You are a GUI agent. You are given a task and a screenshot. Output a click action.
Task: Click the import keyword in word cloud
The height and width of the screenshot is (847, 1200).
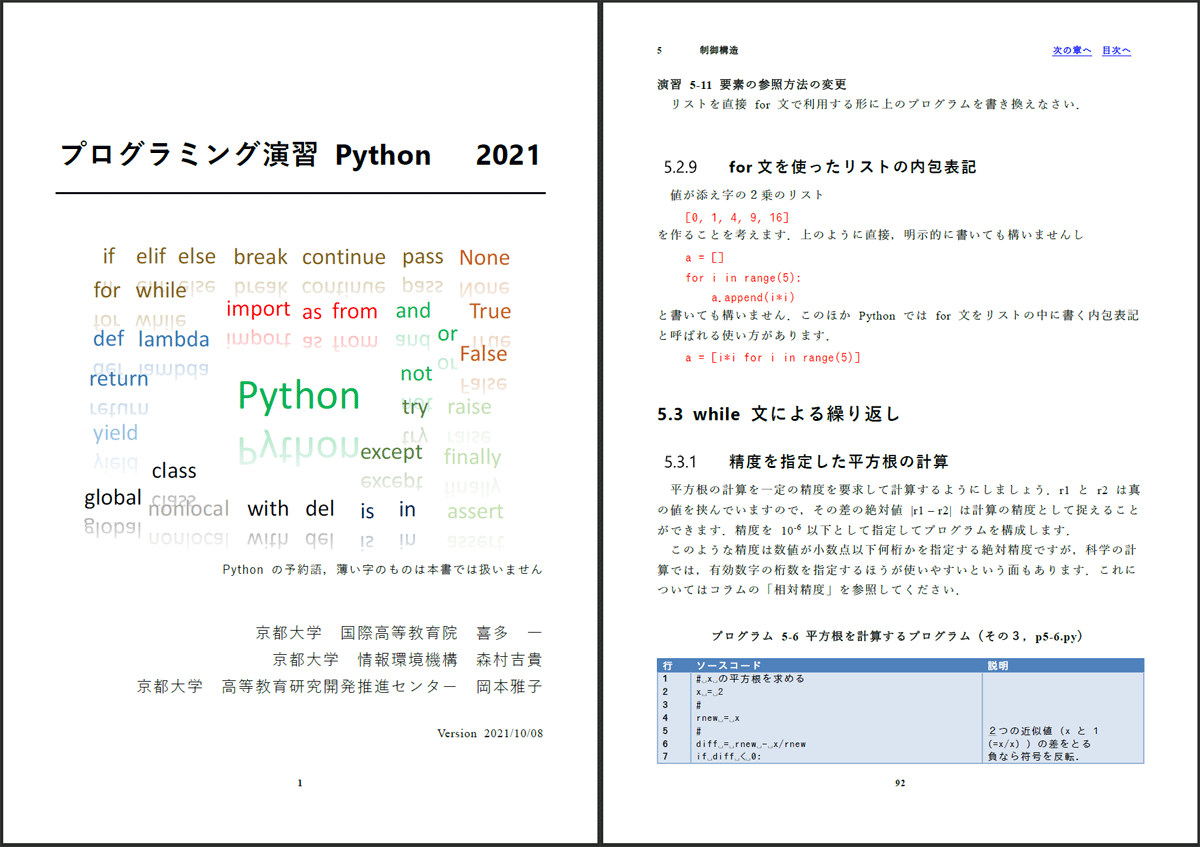pyautogui.click(x=259, y=310)
